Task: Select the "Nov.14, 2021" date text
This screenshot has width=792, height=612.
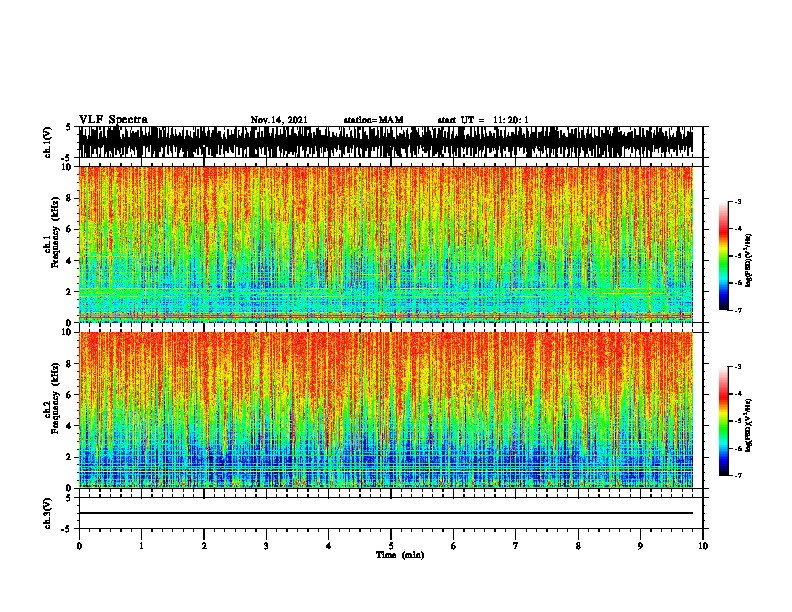Action: click(279, 120)
